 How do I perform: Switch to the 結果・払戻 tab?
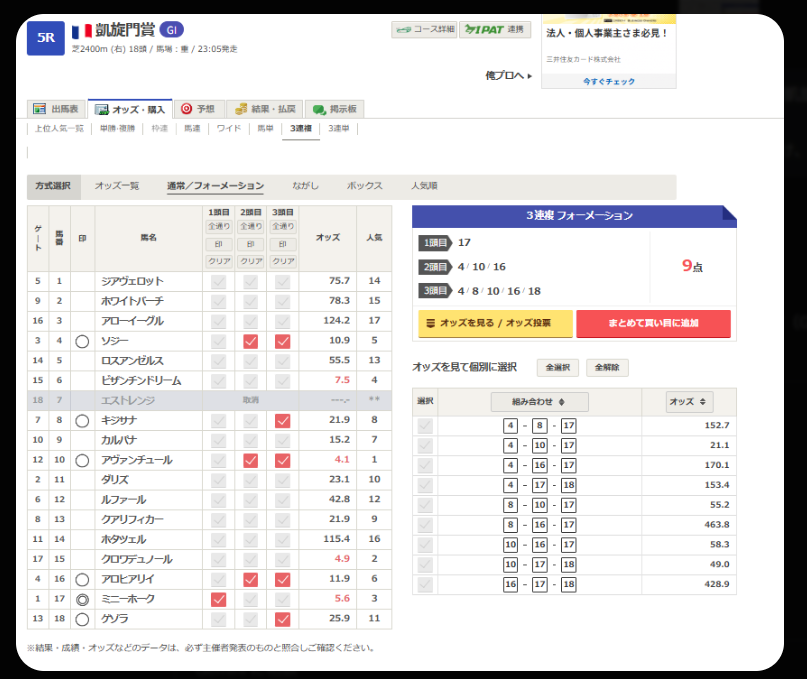(264, 109)
